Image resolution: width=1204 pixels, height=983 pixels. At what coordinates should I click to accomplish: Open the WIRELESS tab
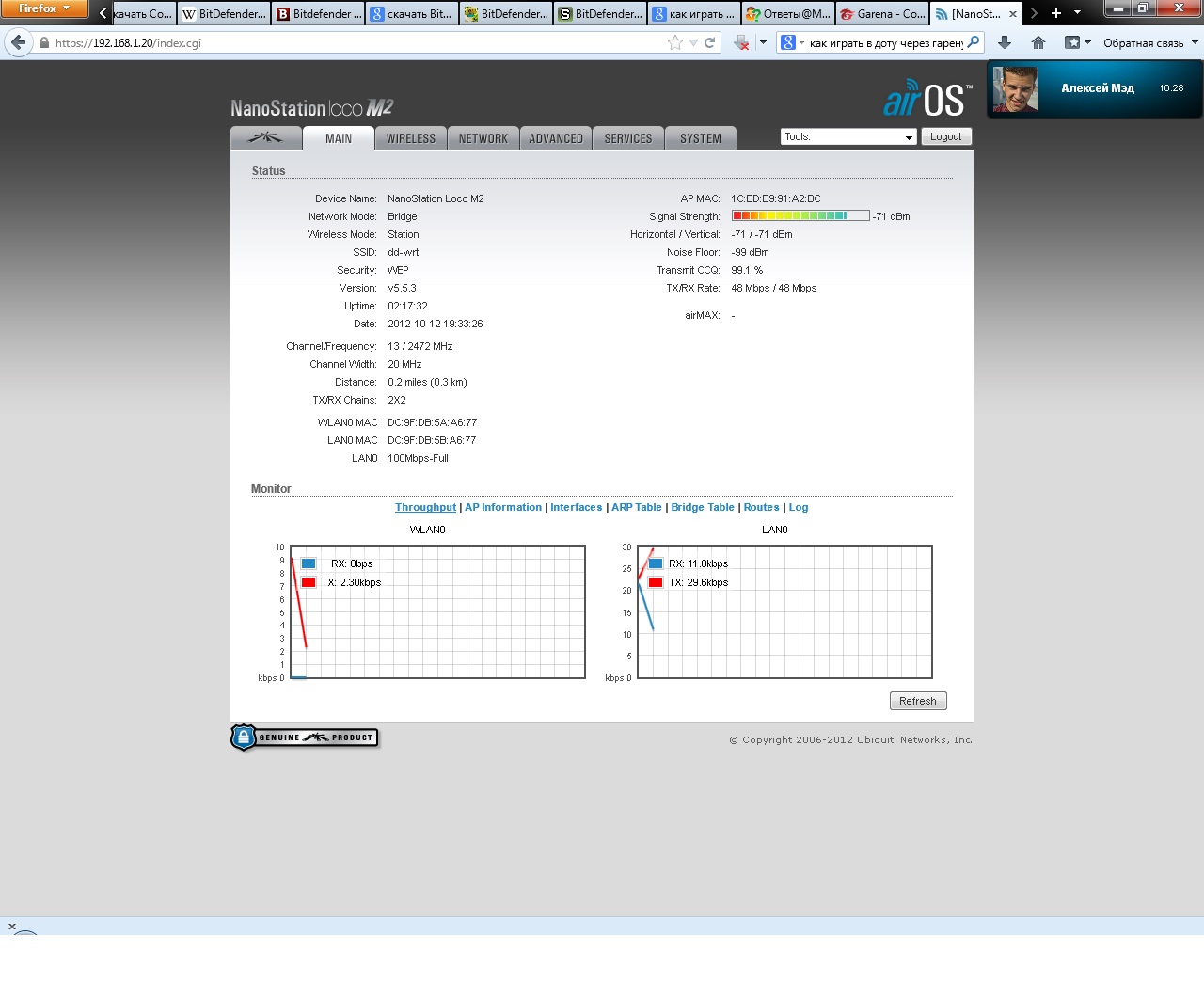coord(411,138)
